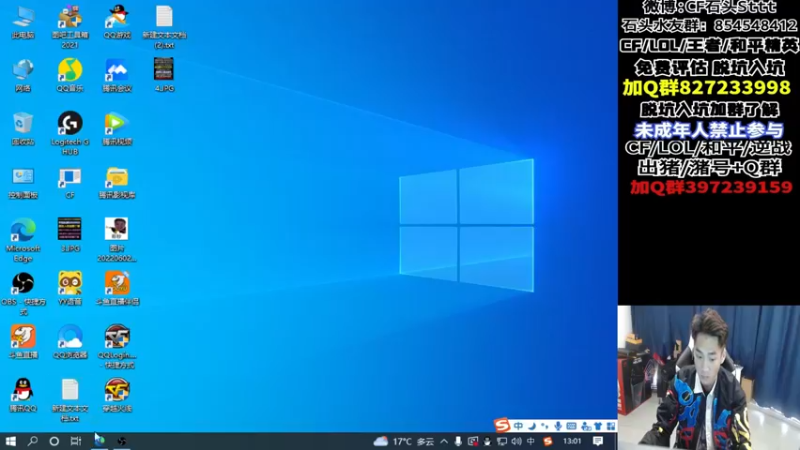Open the notification Action Center
Screen dimensions: 800x450
coord(598,441)
